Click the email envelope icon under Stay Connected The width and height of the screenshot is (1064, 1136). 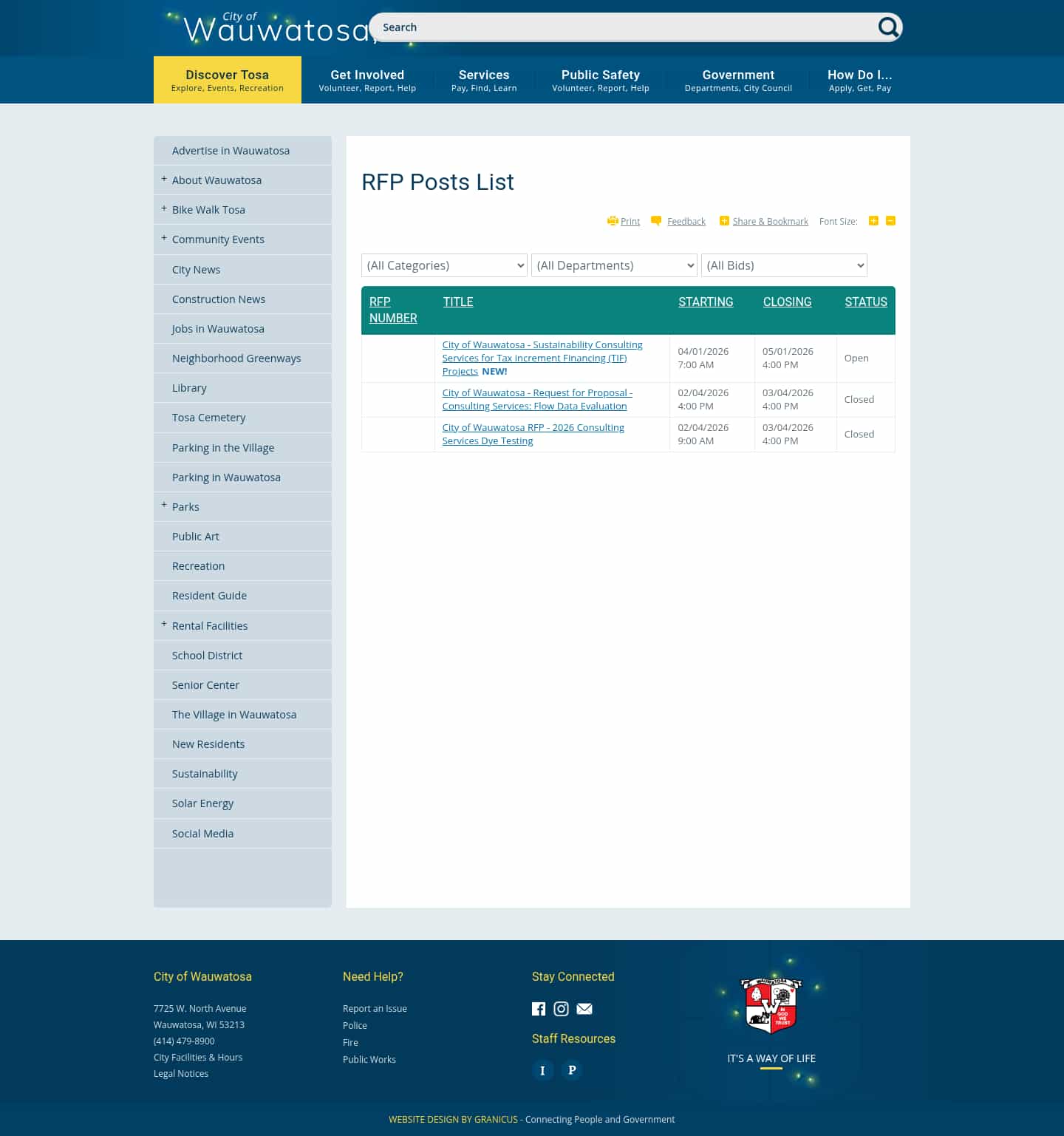pyautogui.click(x=584, y=1008)
